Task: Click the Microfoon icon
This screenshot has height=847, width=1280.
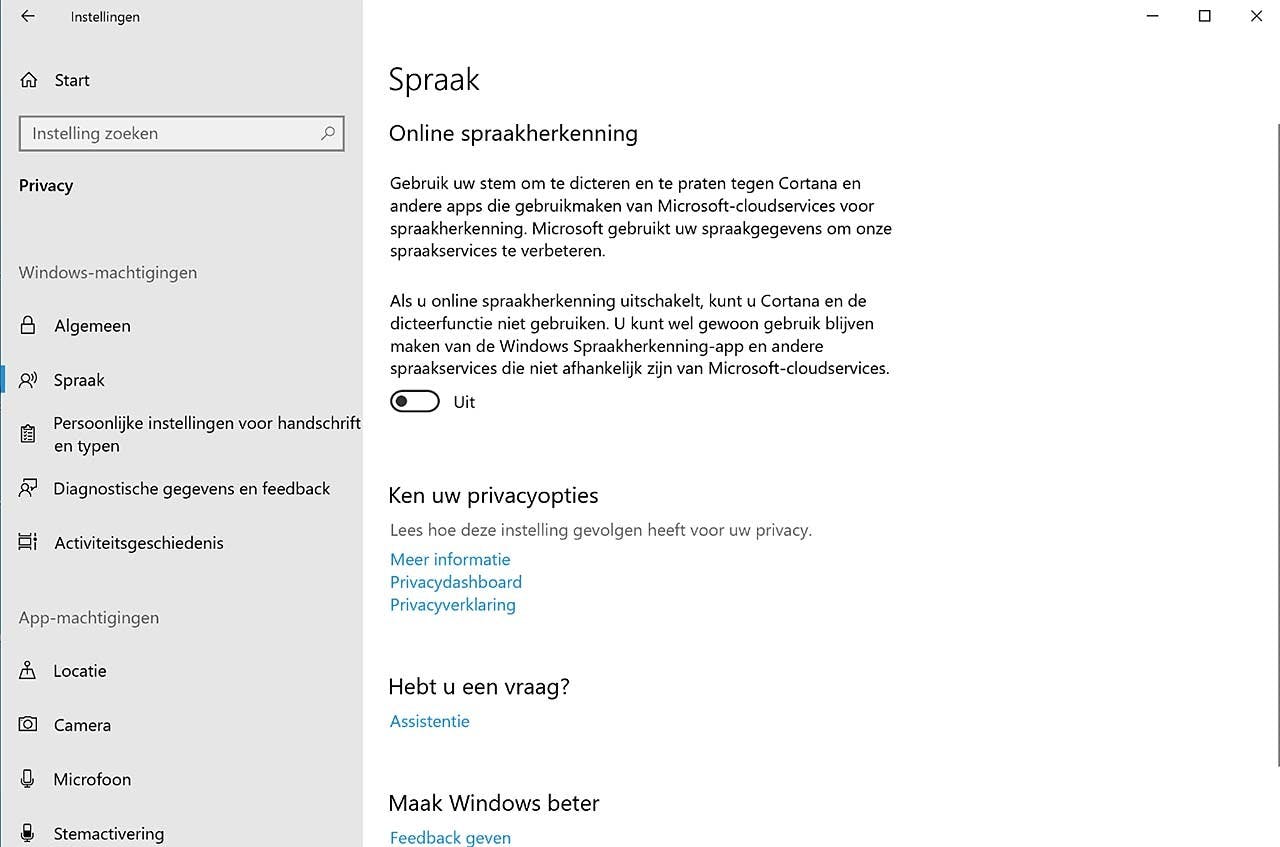Action: click(28, 779)
